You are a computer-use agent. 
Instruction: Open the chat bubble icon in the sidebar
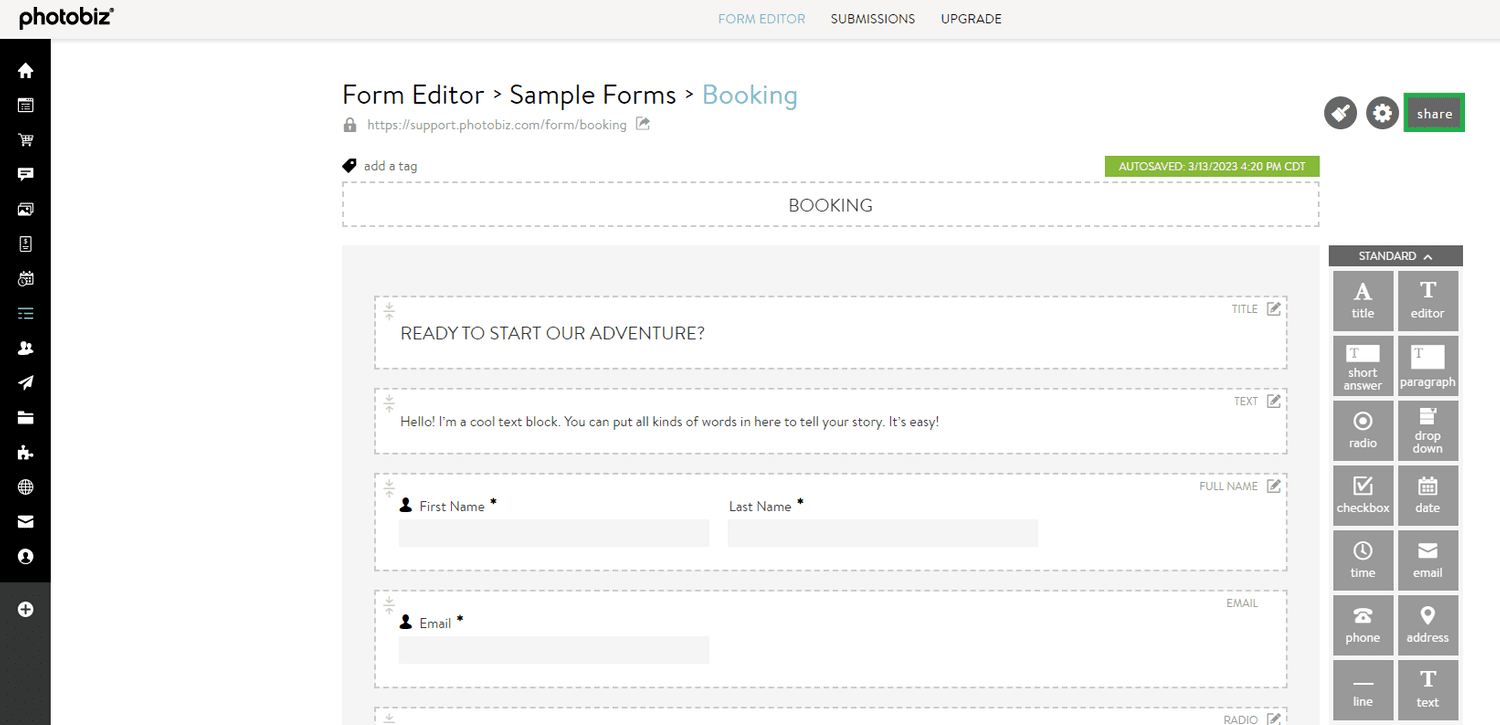[x=26, y=174]
